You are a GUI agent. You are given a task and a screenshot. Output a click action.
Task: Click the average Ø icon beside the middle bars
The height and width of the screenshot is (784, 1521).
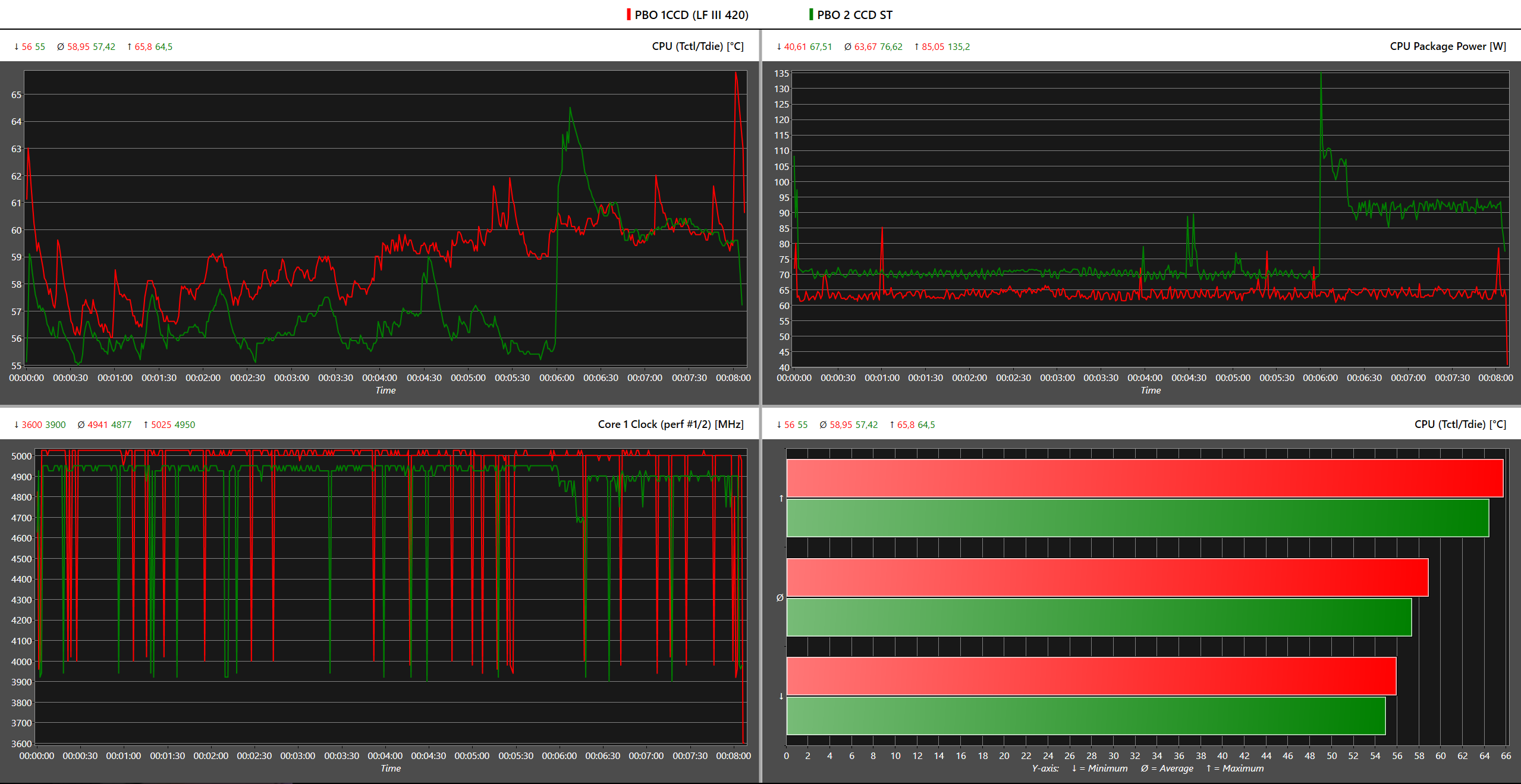click(780, 598)
